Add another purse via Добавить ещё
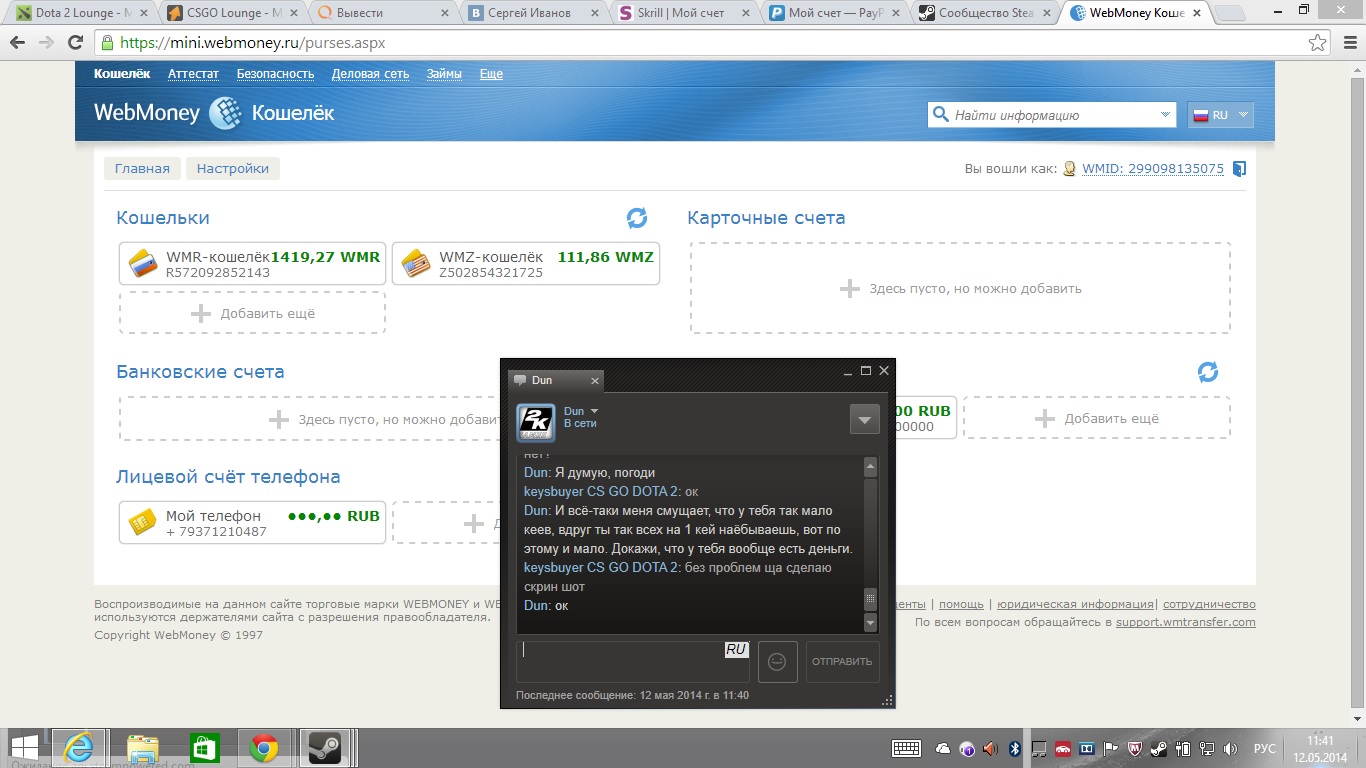Viewport: 1366px width, 768px height. (252, 313)
